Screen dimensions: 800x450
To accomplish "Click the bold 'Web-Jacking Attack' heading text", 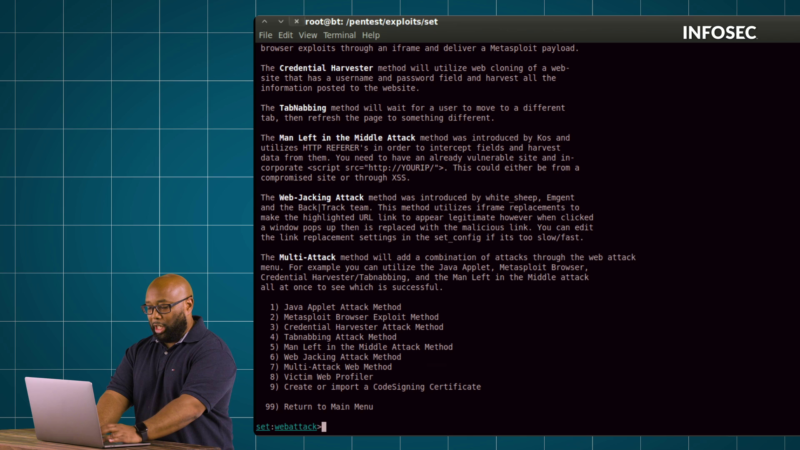I will click(x=321, y=197).
